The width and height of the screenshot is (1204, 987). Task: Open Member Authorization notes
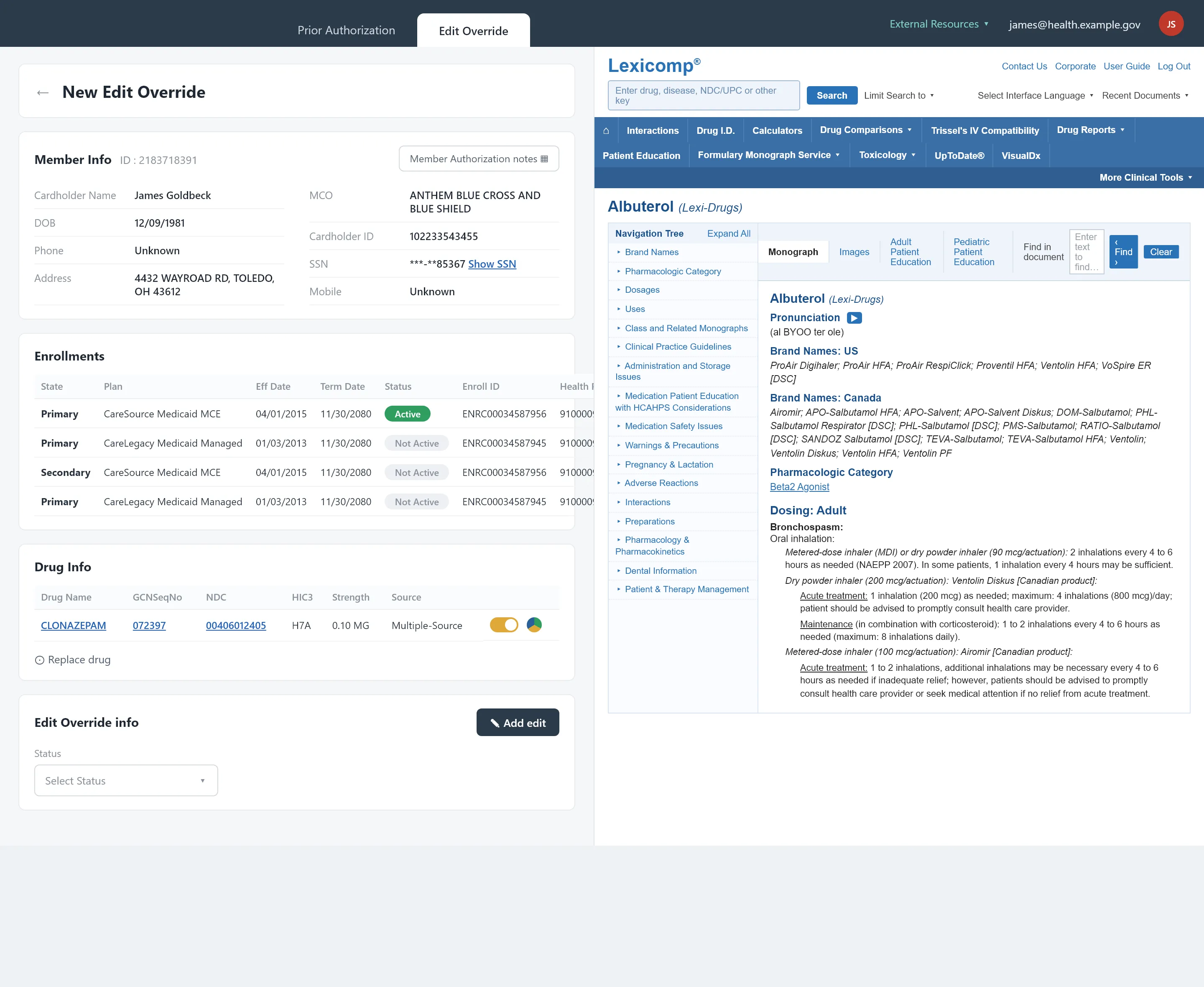[x=479, y=159]
